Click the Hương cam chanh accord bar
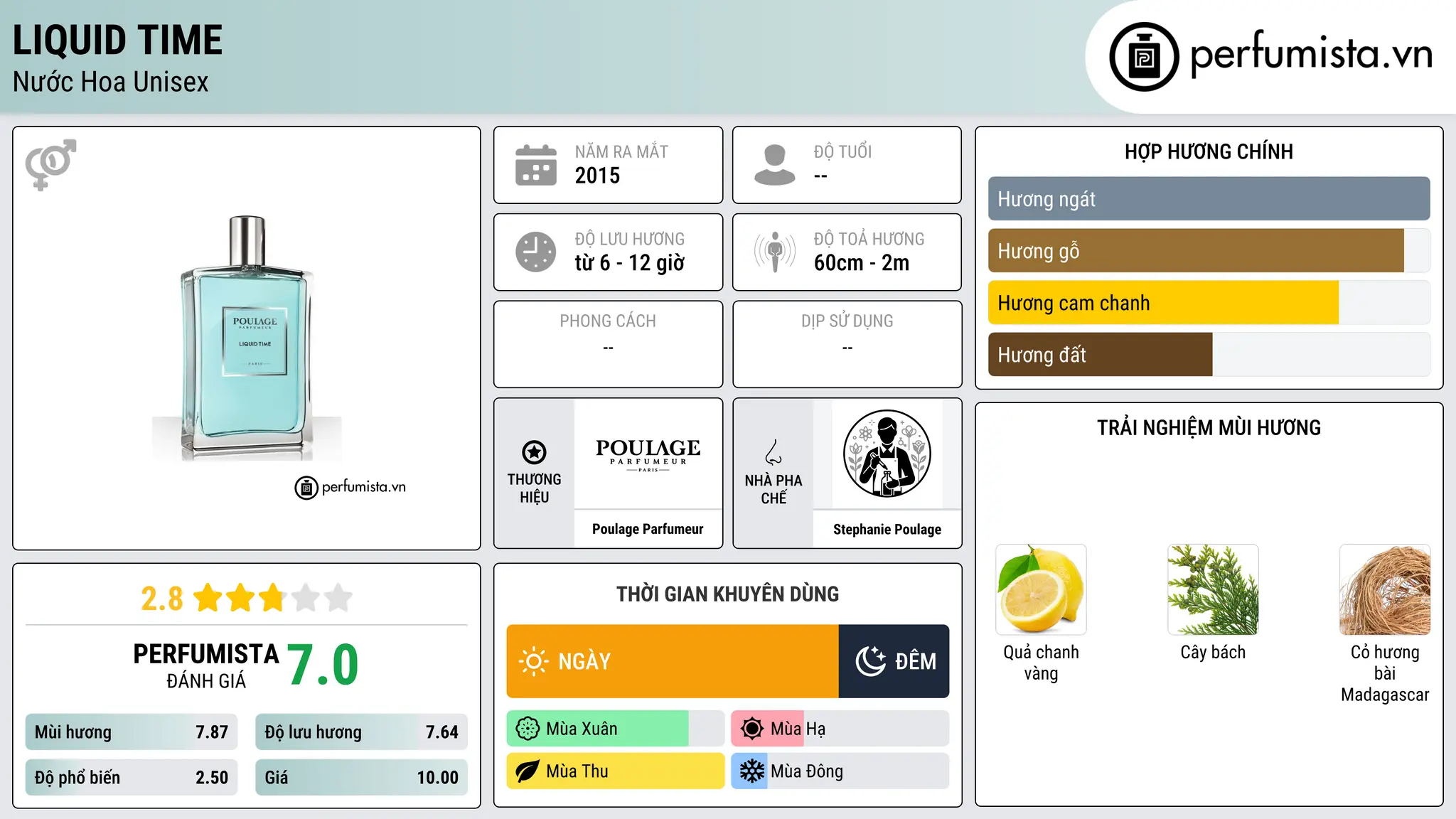The width and height of the screenshot is (1456, 819). pyautogui.click(x=1209, y=303)
